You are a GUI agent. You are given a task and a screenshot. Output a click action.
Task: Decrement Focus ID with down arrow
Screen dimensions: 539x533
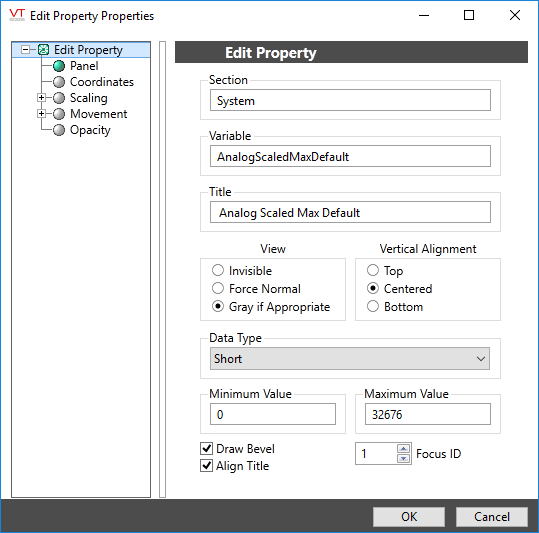click(404, 458)
